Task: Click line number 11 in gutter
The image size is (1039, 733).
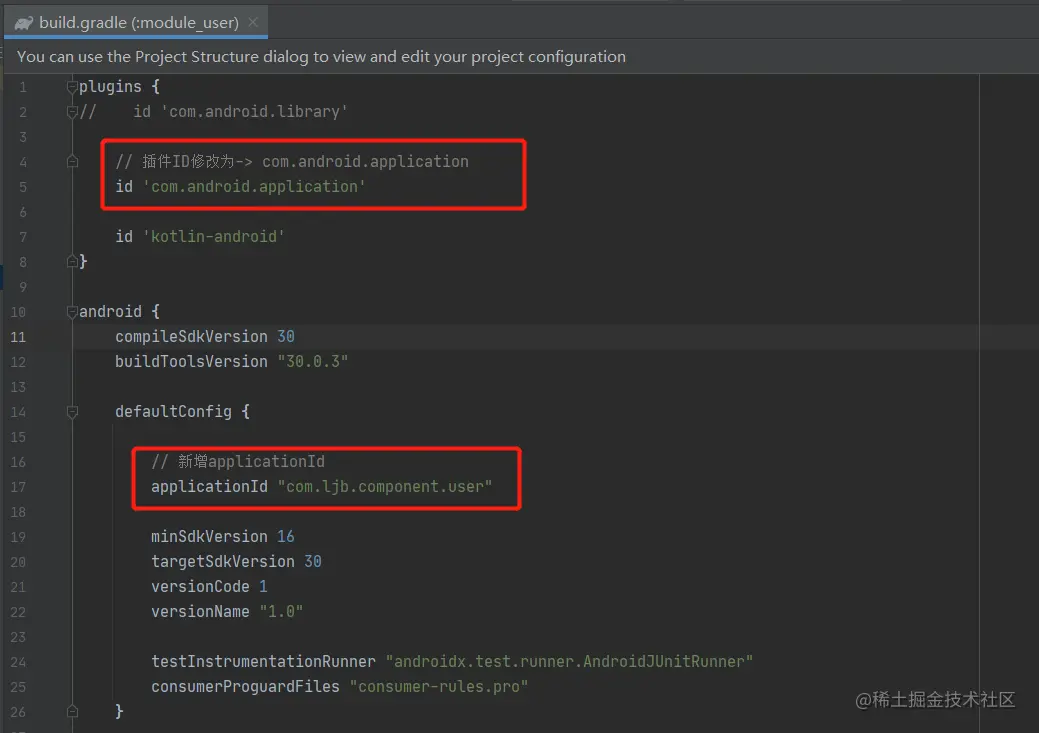Action: pos(18,337)
